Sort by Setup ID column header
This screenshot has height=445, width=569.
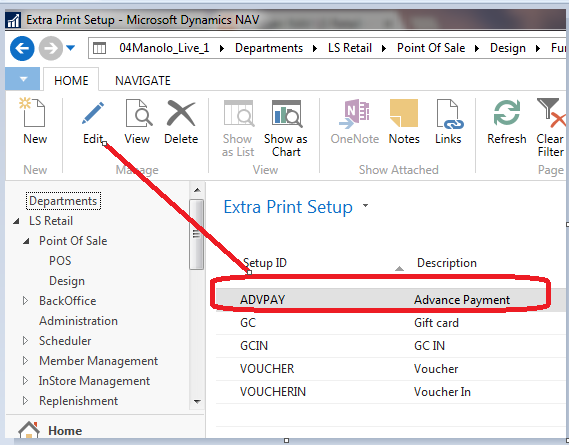265,262
